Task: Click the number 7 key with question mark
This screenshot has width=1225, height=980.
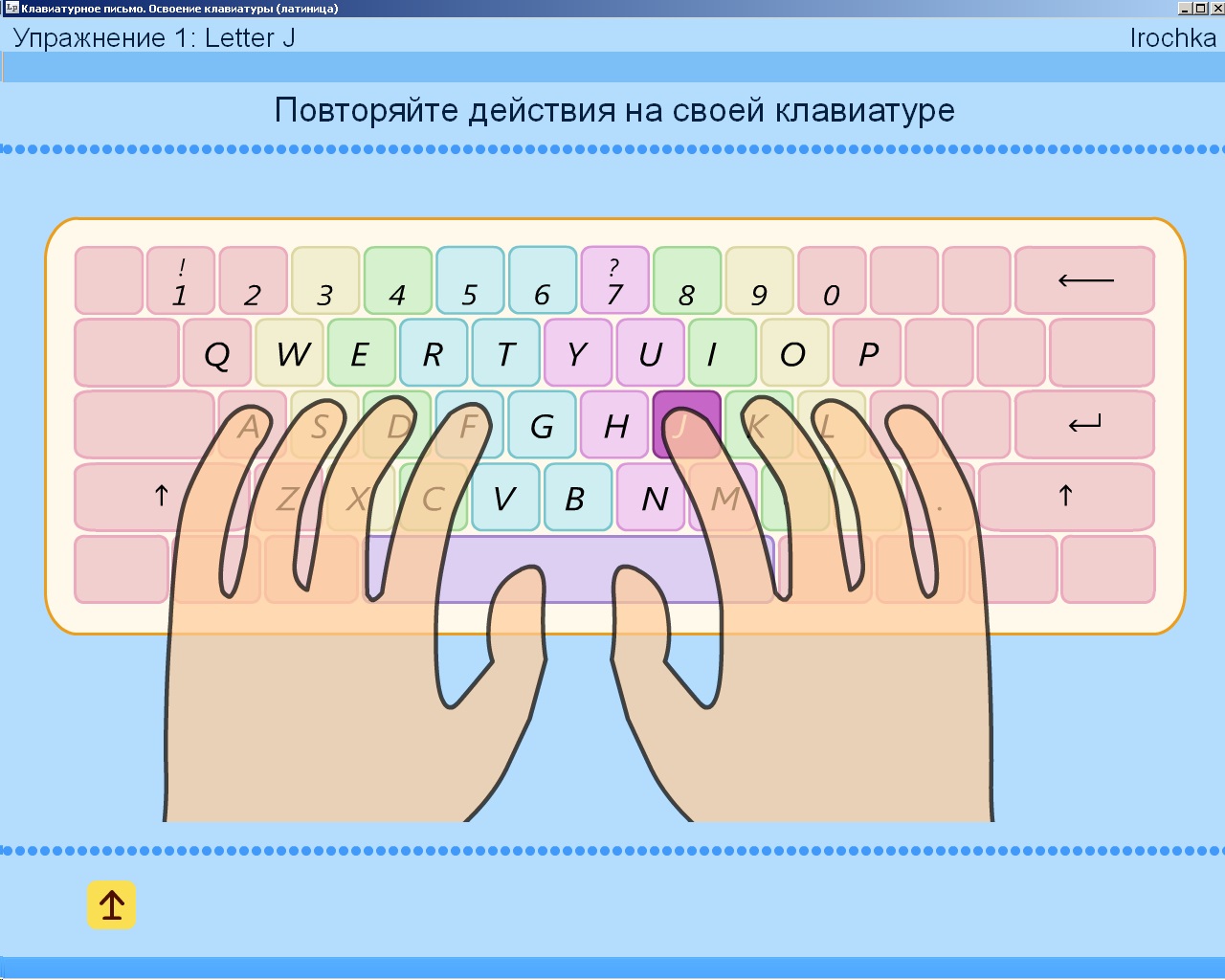Action: [x=614, y=280]
